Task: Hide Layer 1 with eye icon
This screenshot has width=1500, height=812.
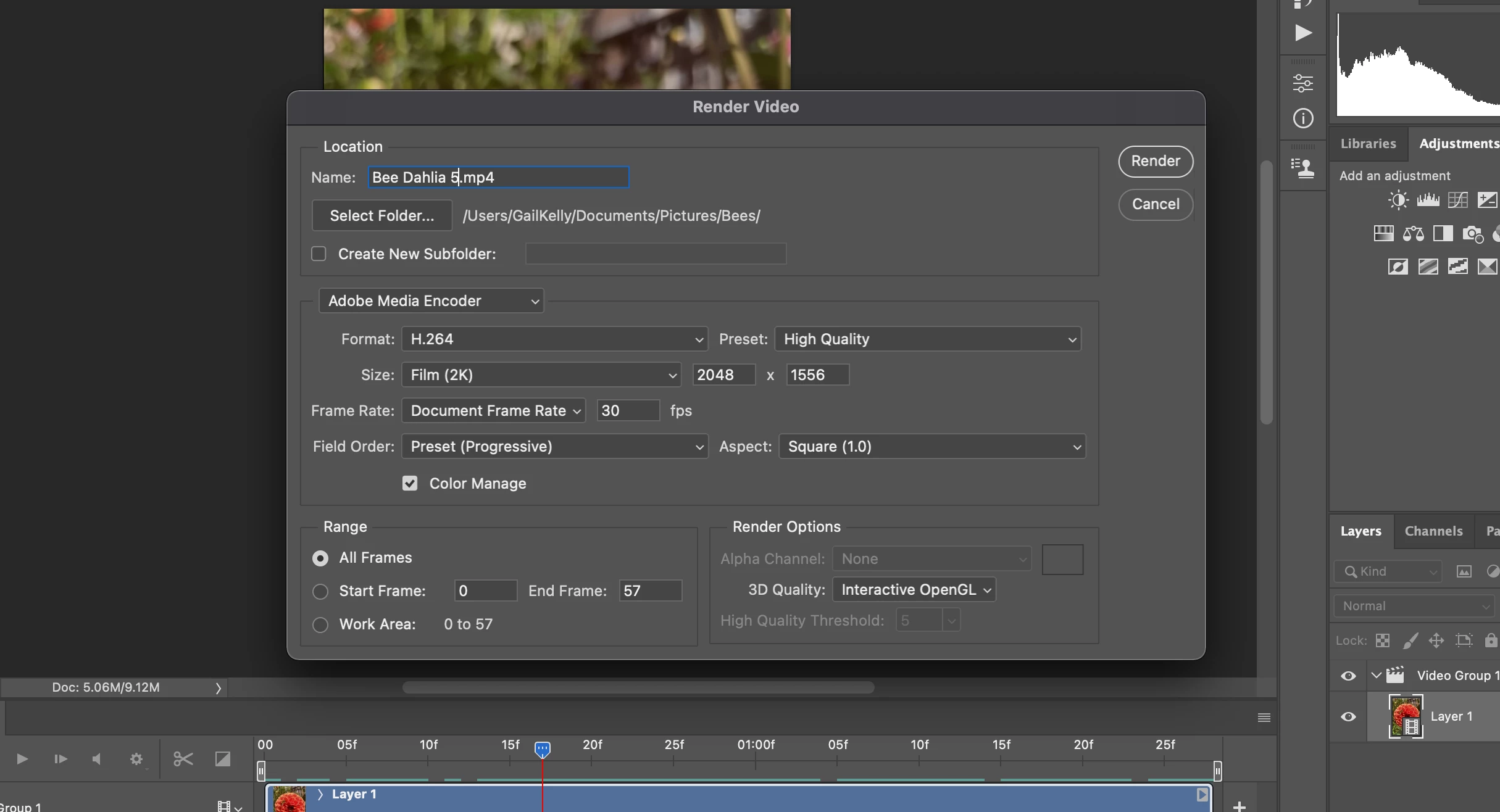Action: (x=1348, y=716)
